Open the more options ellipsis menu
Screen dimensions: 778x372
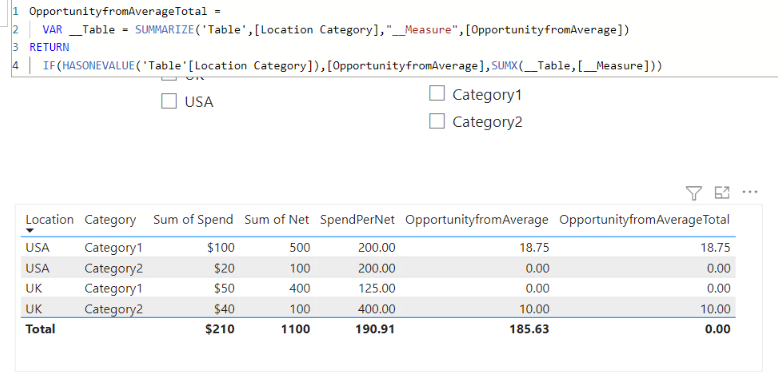(x=750, y=192)
